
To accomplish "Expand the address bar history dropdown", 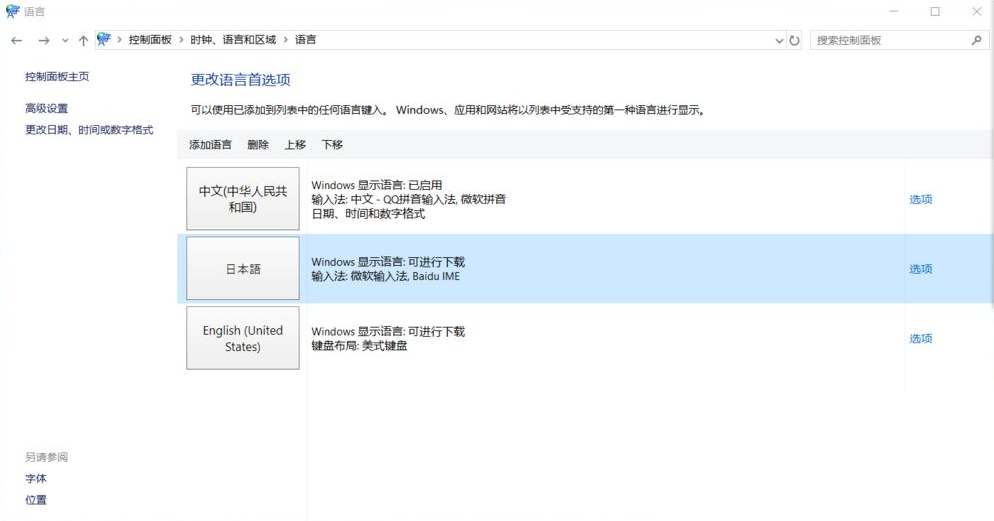I will coord(779,41).
